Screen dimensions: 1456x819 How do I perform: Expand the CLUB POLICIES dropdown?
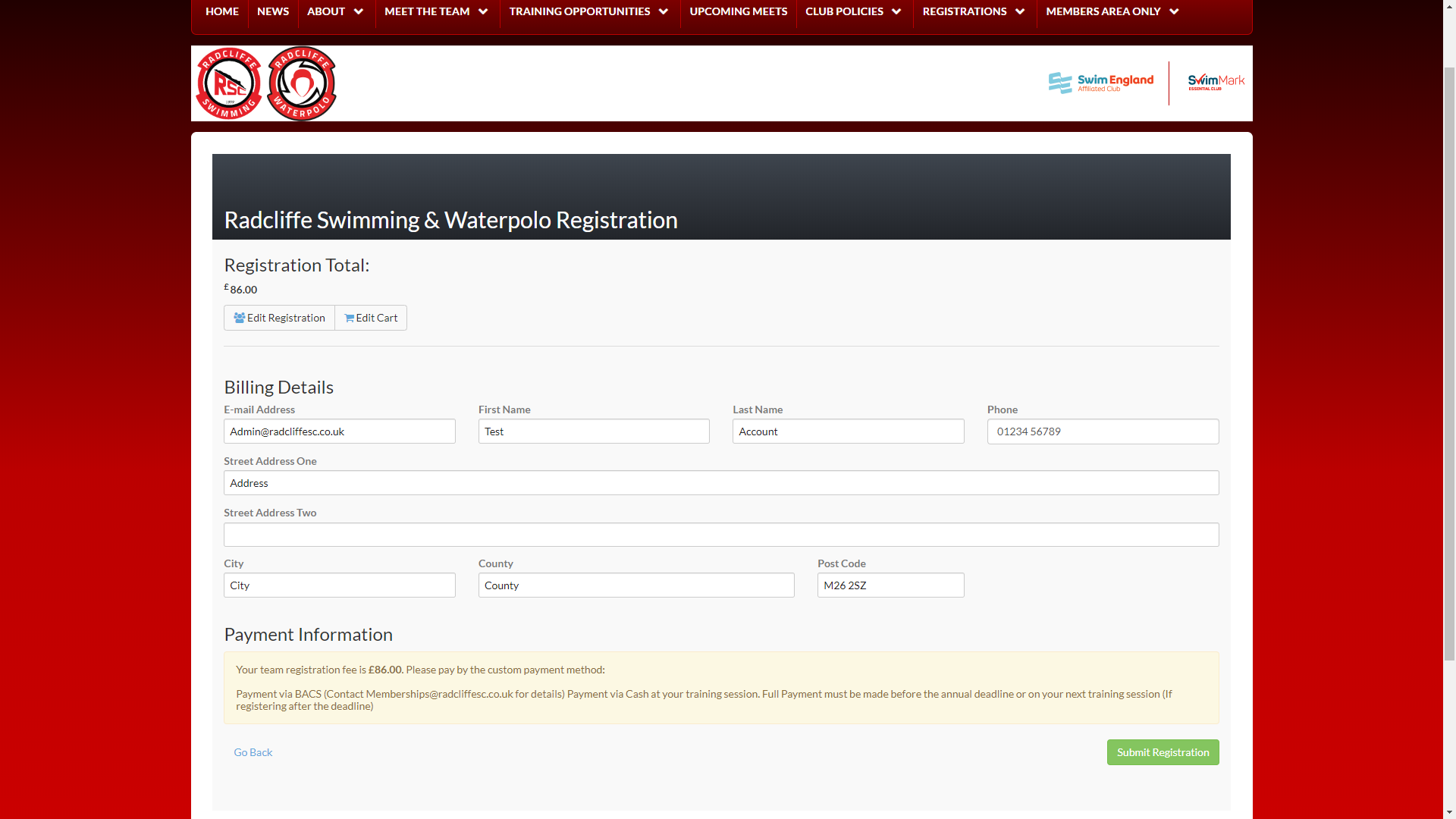[853, 11]
